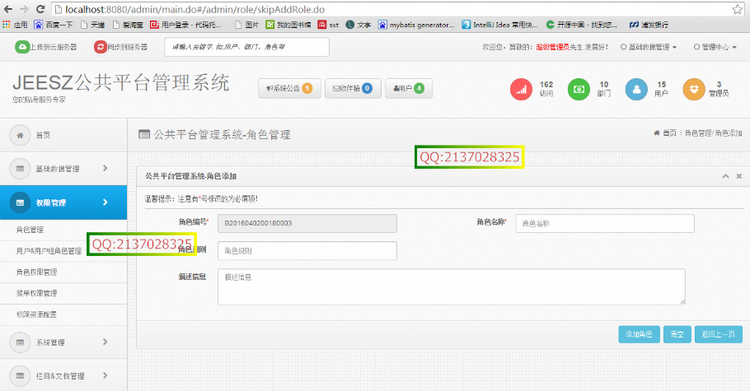Open the 管理中心 dropdown

click(x=715, y=47)
